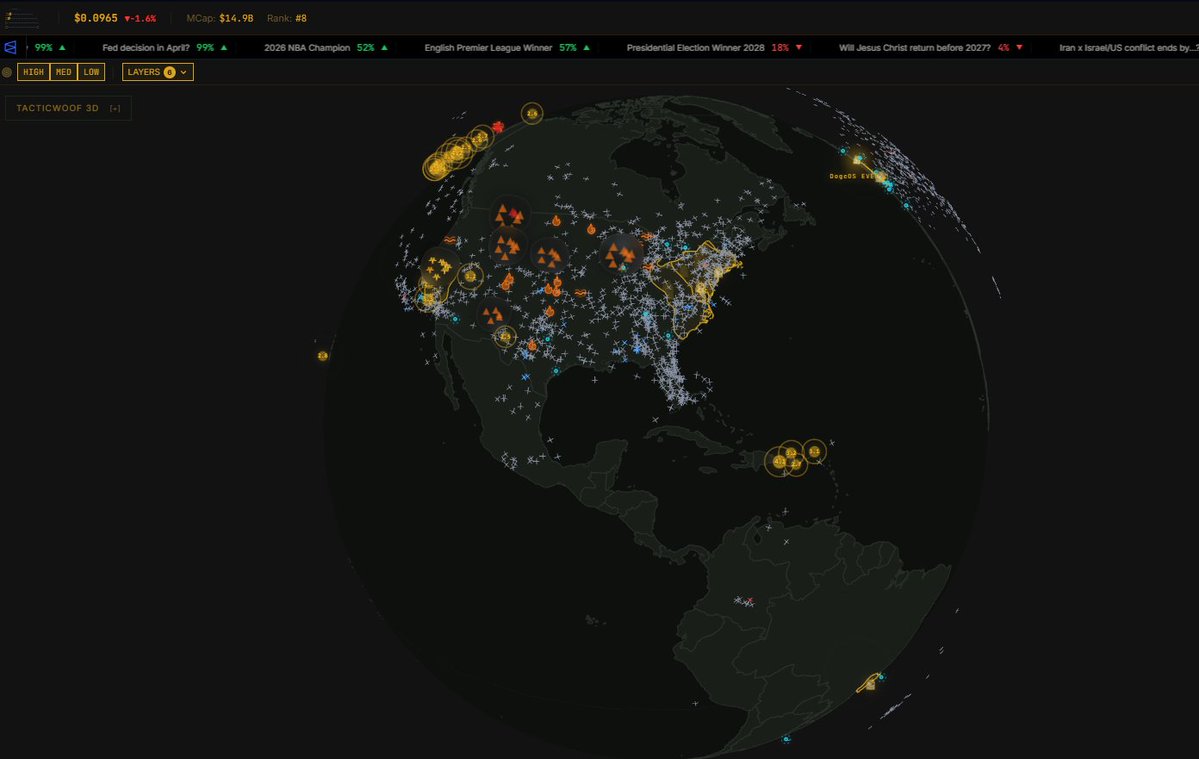Open the LAYERS dropdown
Image resolution: width=1199 pixels, height=759 pixels.
click(x=155, y=71)
